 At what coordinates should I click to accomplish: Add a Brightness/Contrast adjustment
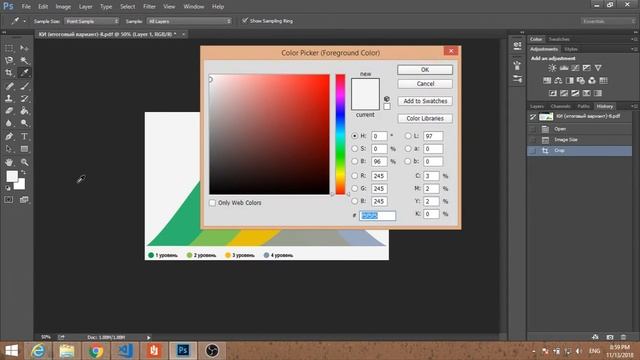click(552, 68)
